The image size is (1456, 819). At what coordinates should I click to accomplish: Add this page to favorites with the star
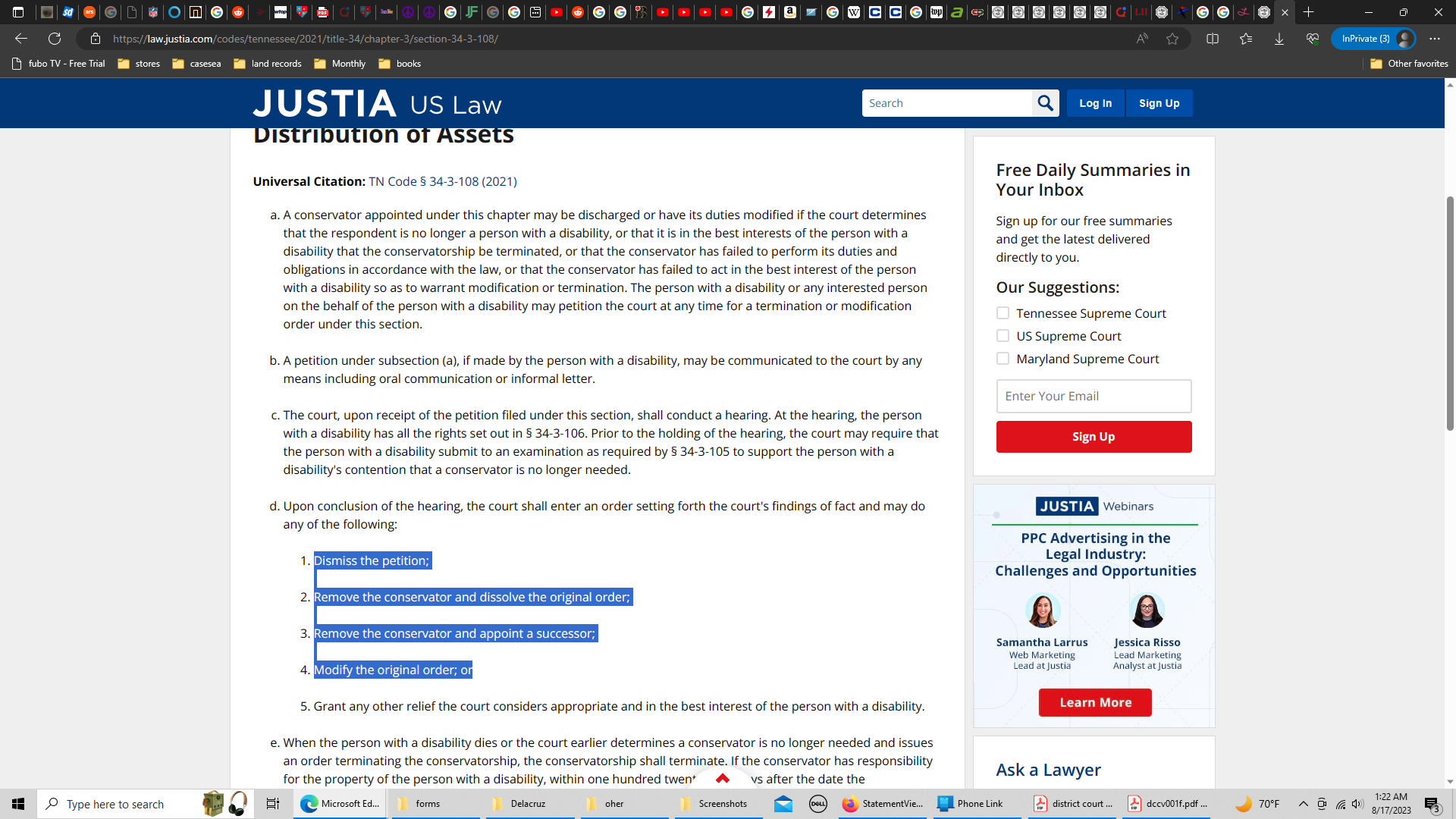(x=1172, y=39)
